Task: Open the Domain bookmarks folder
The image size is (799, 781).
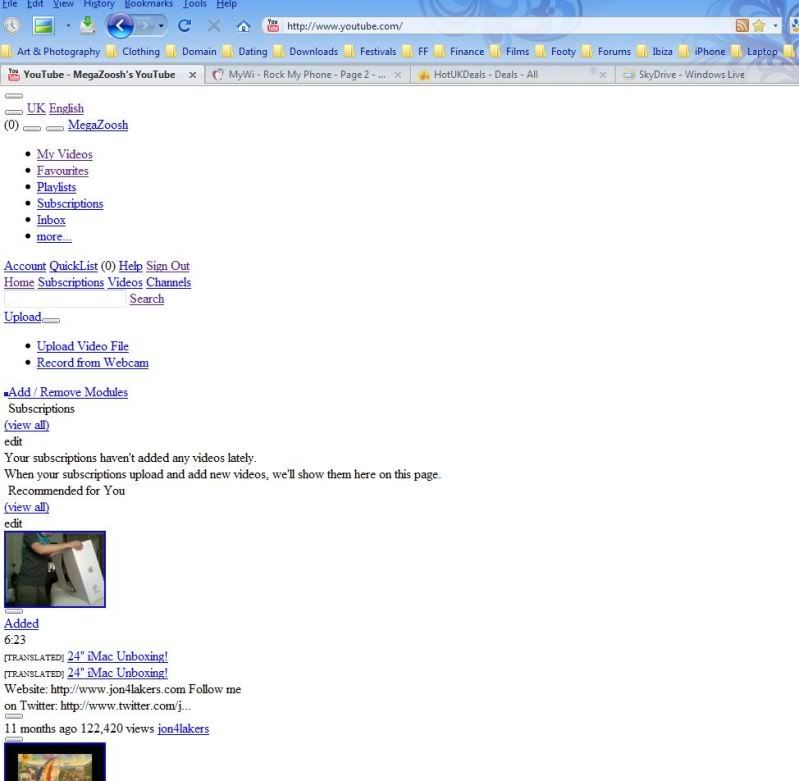Action: (192, 51)
